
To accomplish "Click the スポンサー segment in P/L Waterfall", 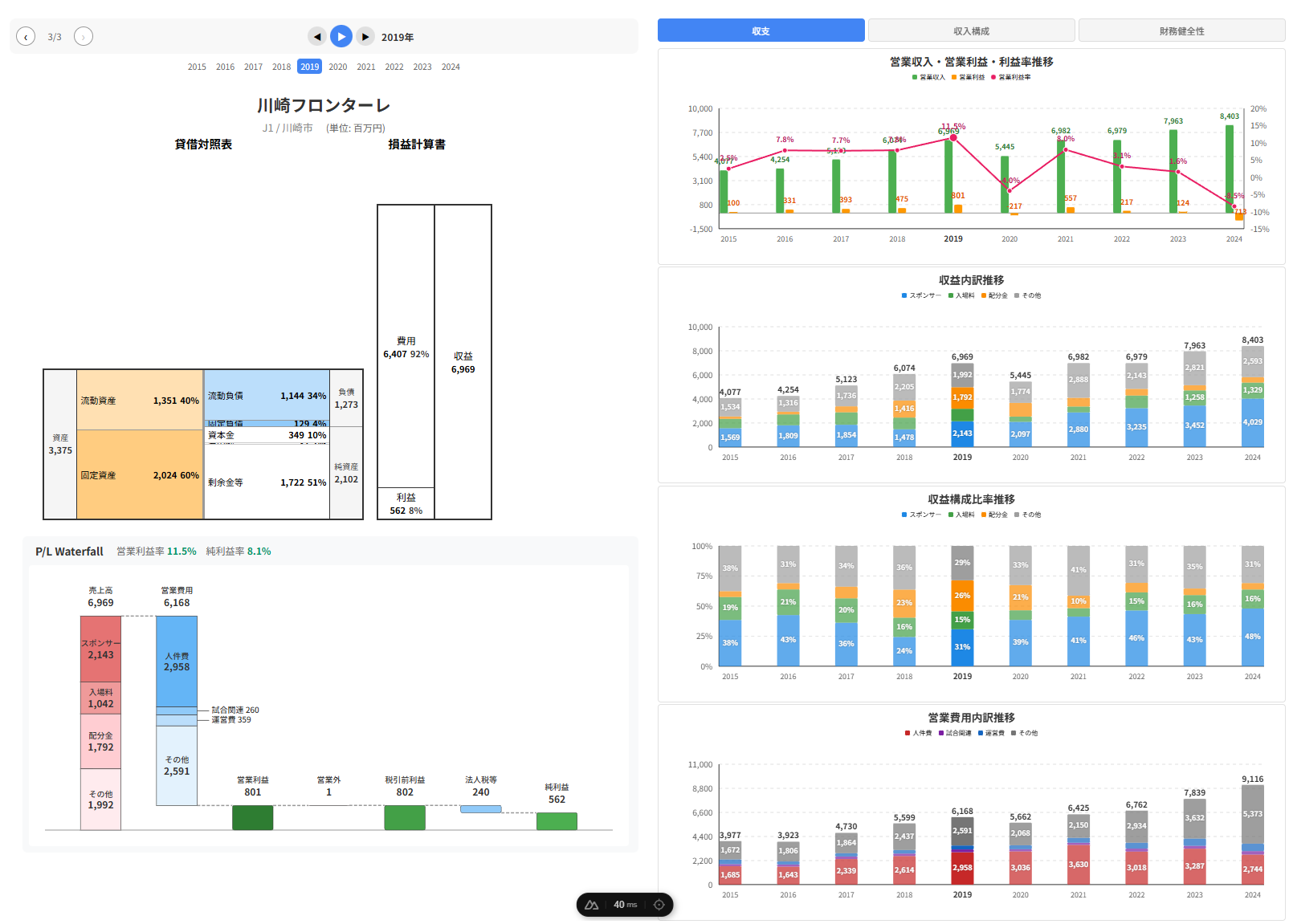I will pyautogui.click(x=100, y=649).
